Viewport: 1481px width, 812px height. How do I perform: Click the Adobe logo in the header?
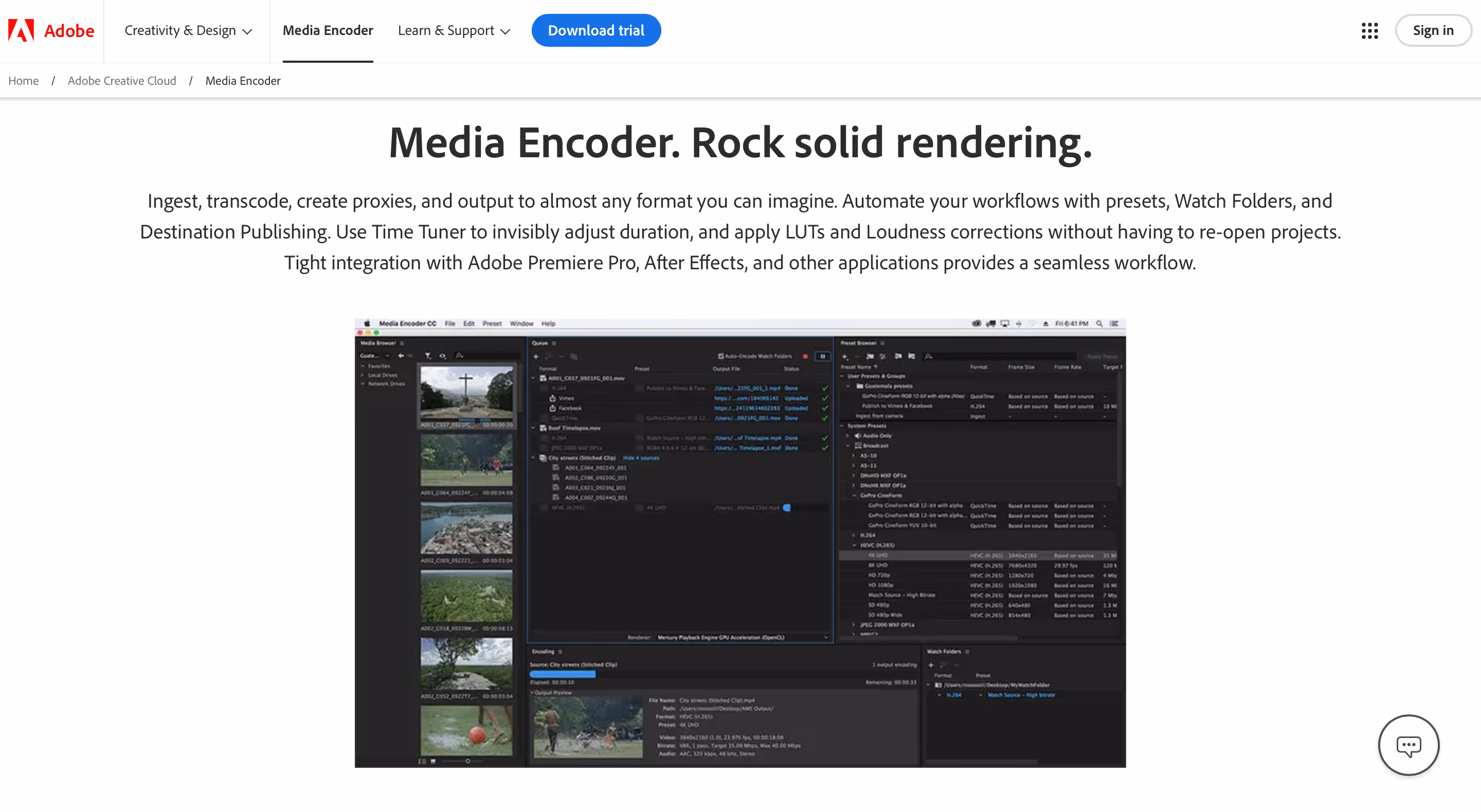(50, 30)
